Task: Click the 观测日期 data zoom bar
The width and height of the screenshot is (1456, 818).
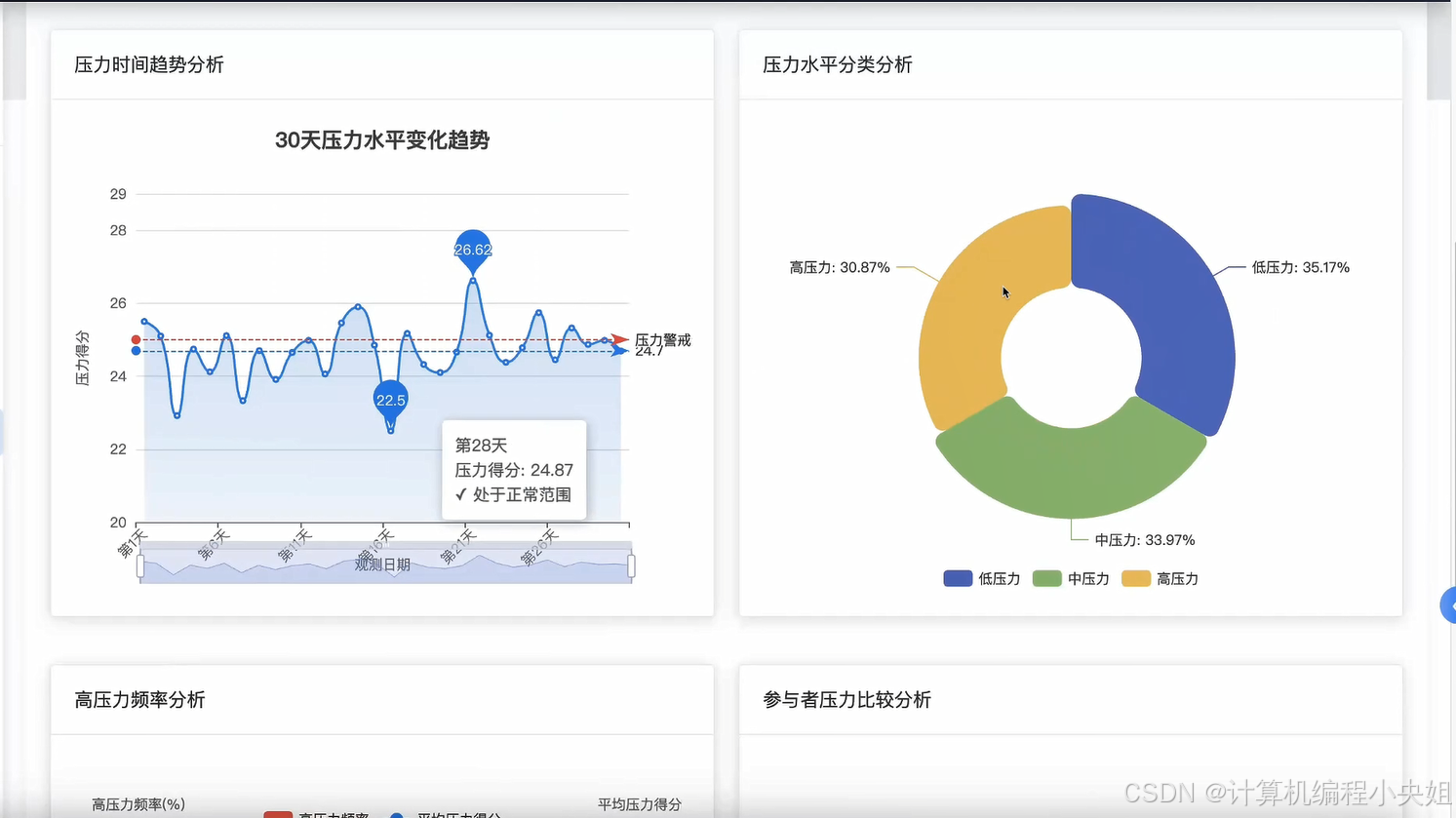Action: tap(386, 564)
